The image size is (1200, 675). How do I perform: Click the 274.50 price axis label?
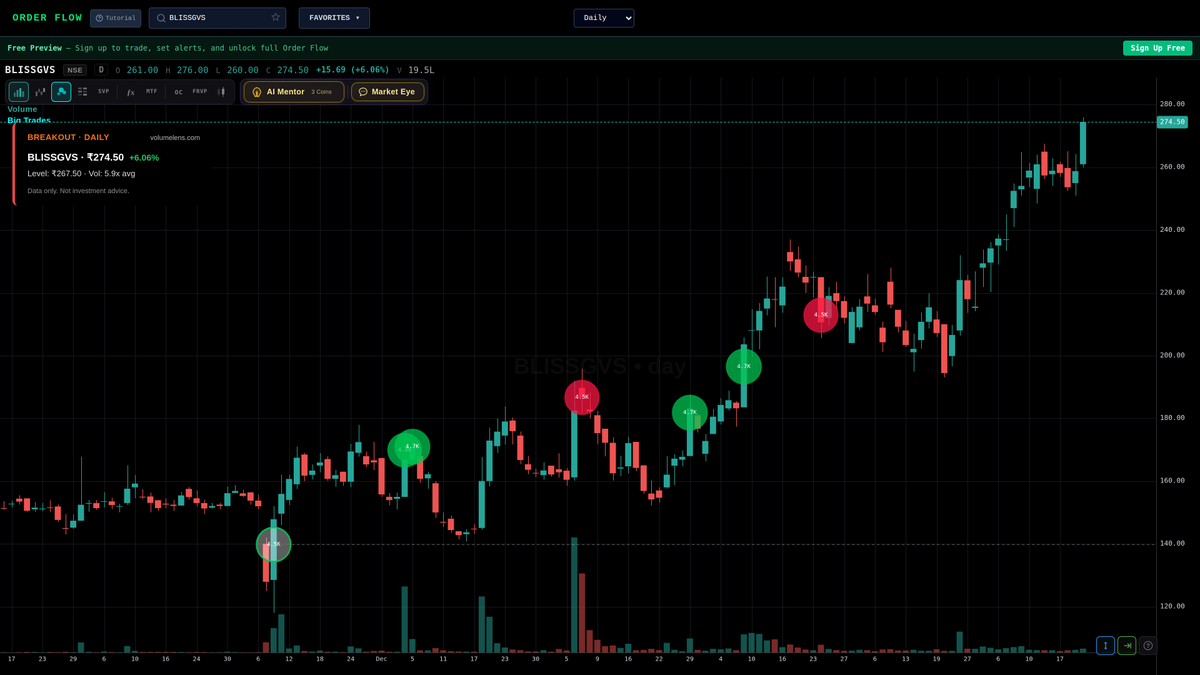[1171, 122]
